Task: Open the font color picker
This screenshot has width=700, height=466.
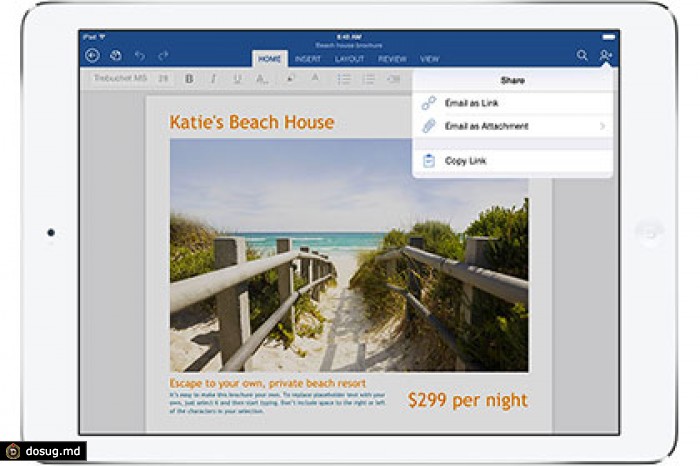Action: point(315,78)
